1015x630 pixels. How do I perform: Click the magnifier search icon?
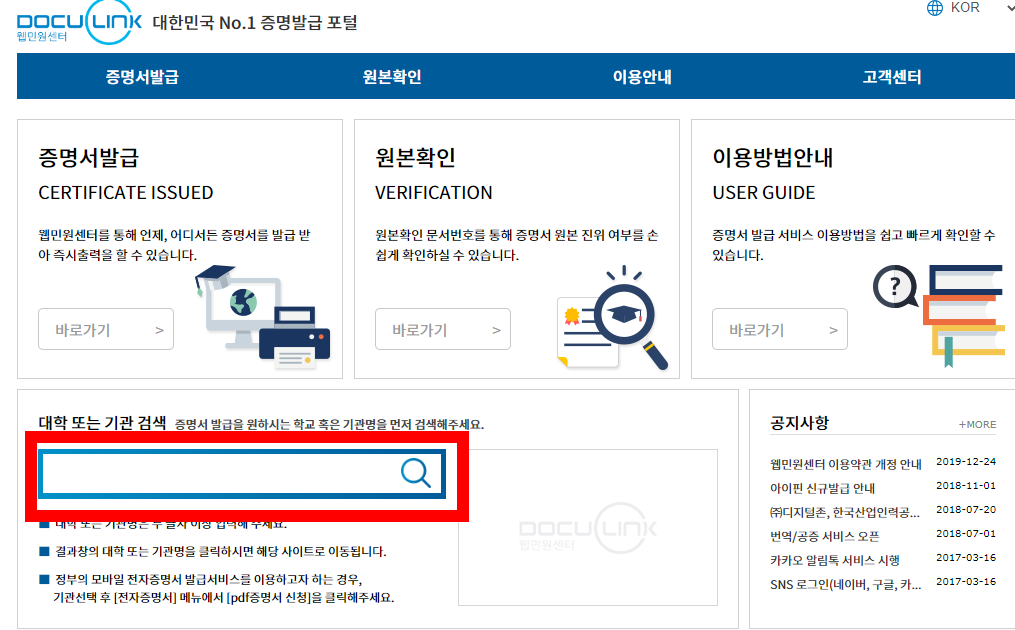coord(414,474)
